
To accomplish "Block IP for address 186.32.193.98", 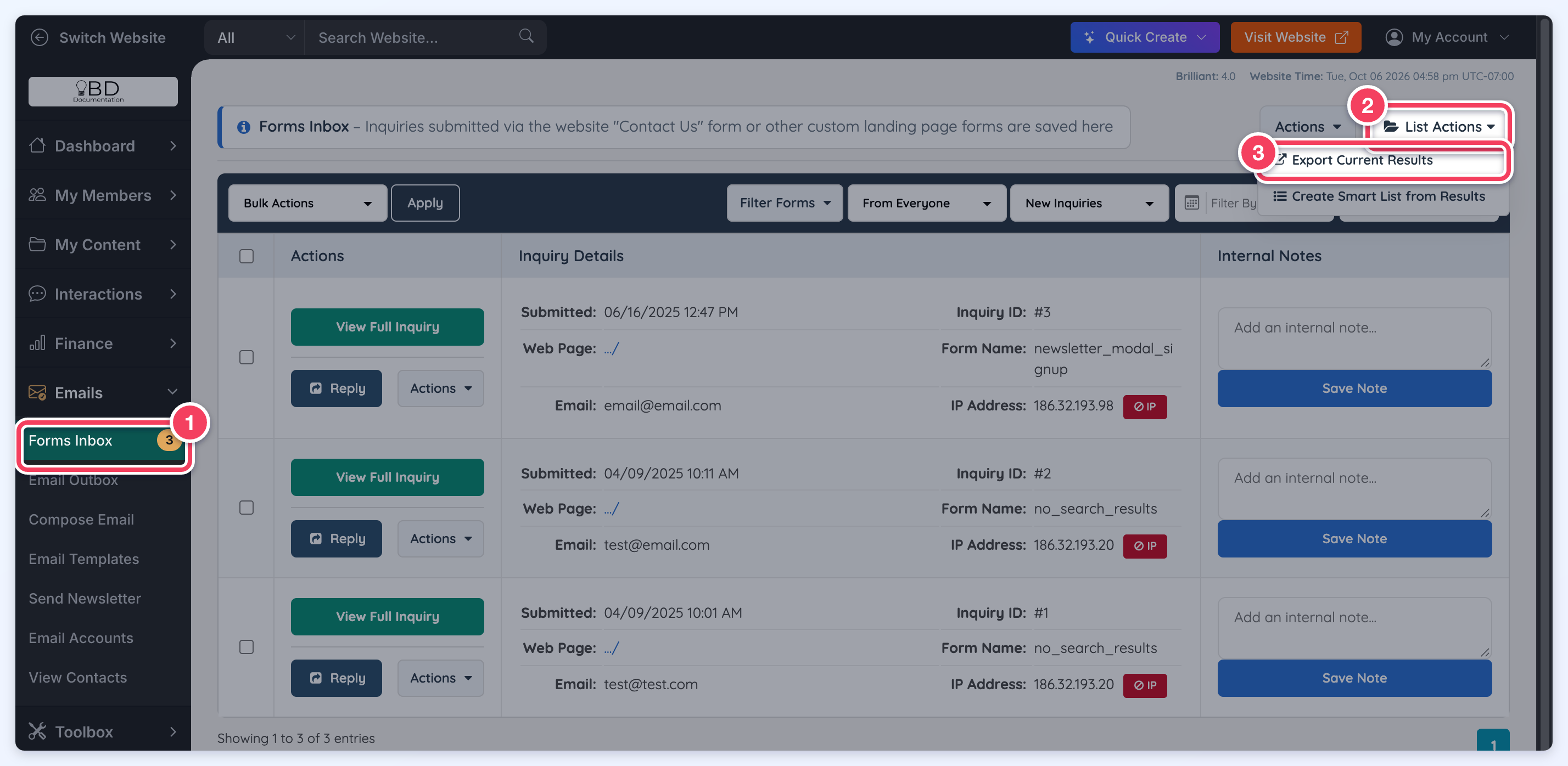I will pos(1144,407).
